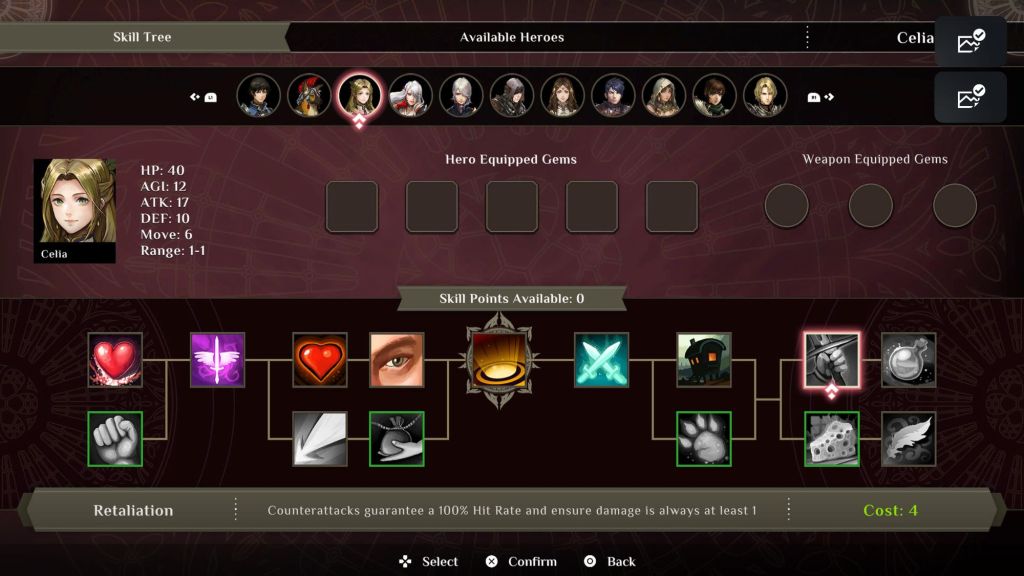The width and height of the screenshot is (1024, 576).
Task: Click the Back button prompt
Action: (x=609, y=562)
